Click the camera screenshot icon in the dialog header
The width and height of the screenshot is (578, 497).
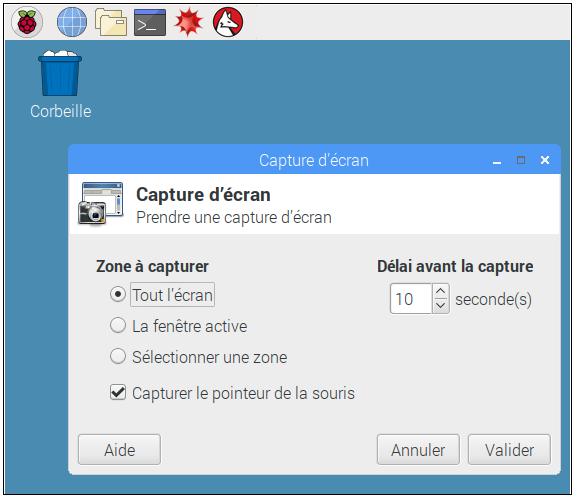click(100, 203)
